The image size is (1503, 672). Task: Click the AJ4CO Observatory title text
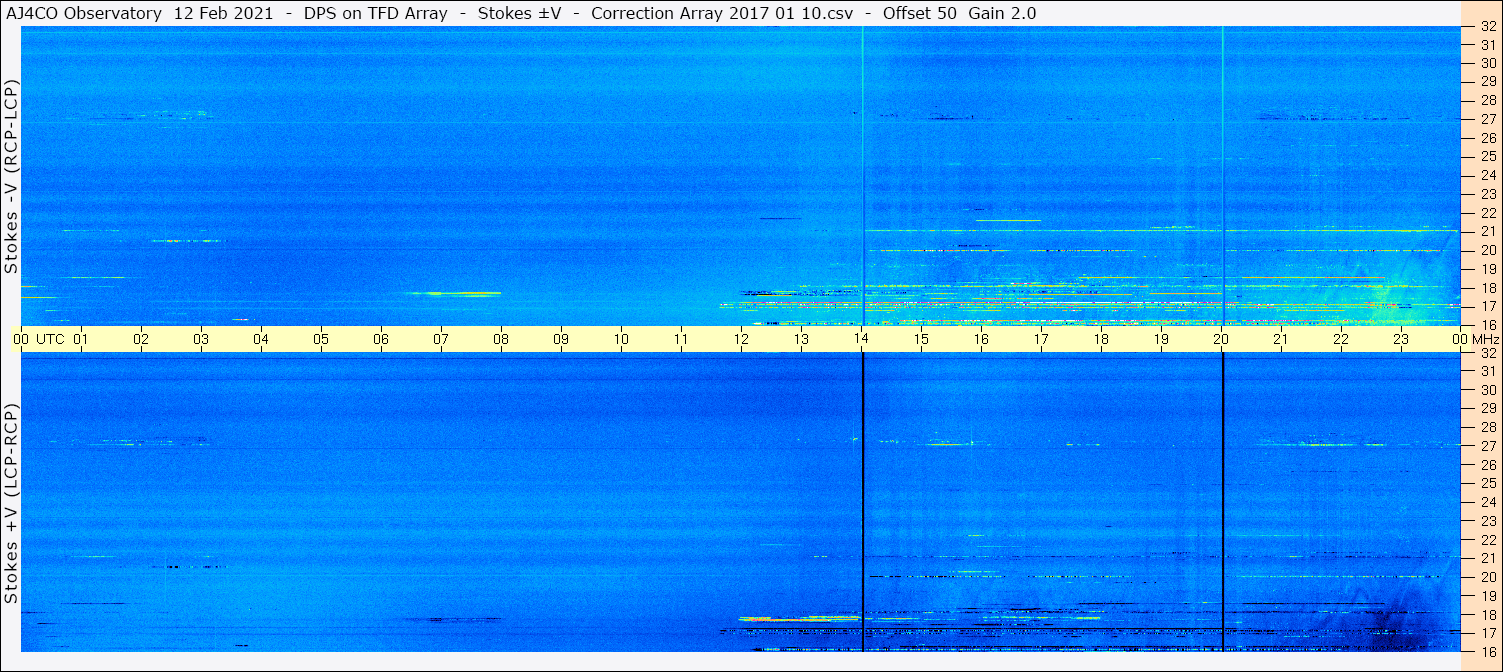pyautogui.click(x=83, y=13)
